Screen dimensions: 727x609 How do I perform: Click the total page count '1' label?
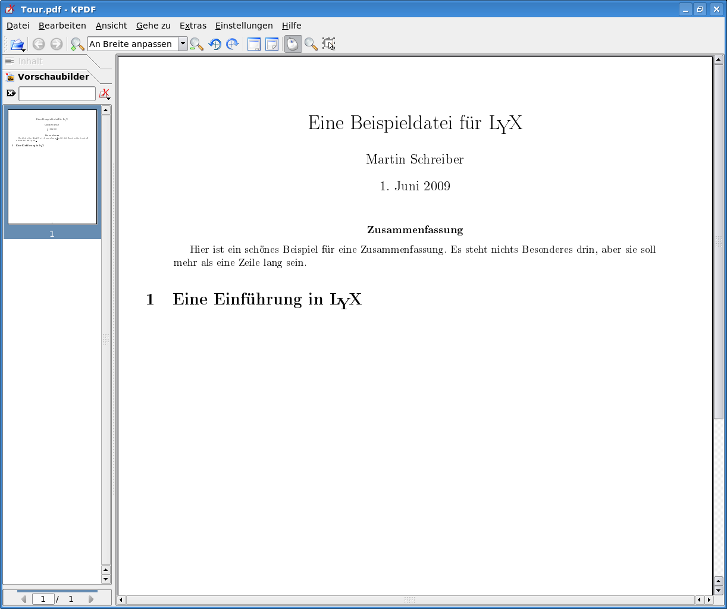click(71, 599)
